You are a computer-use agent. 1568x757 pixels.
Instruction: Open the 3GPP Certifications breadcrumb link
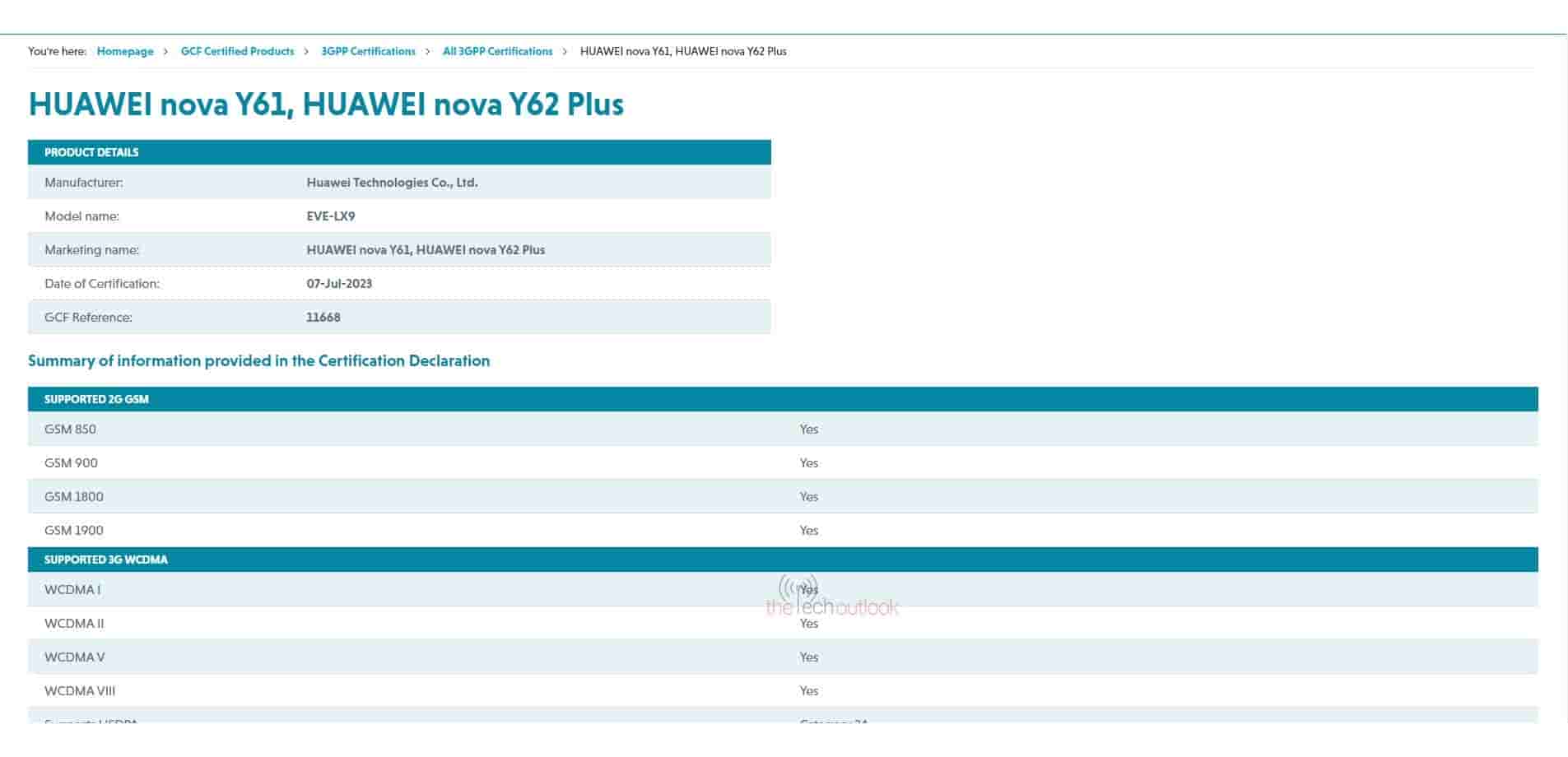tap(368, 51)
